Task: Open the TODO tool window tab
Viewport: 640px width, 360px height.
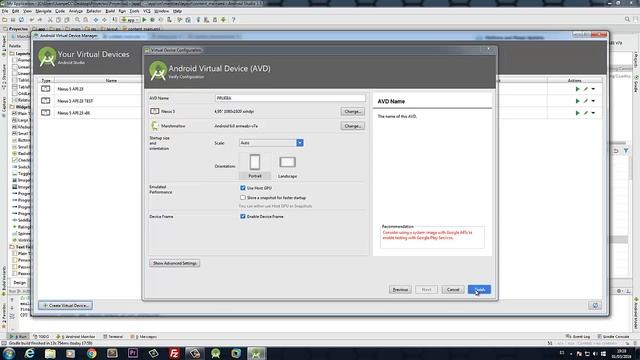Action: coord(41,336)
